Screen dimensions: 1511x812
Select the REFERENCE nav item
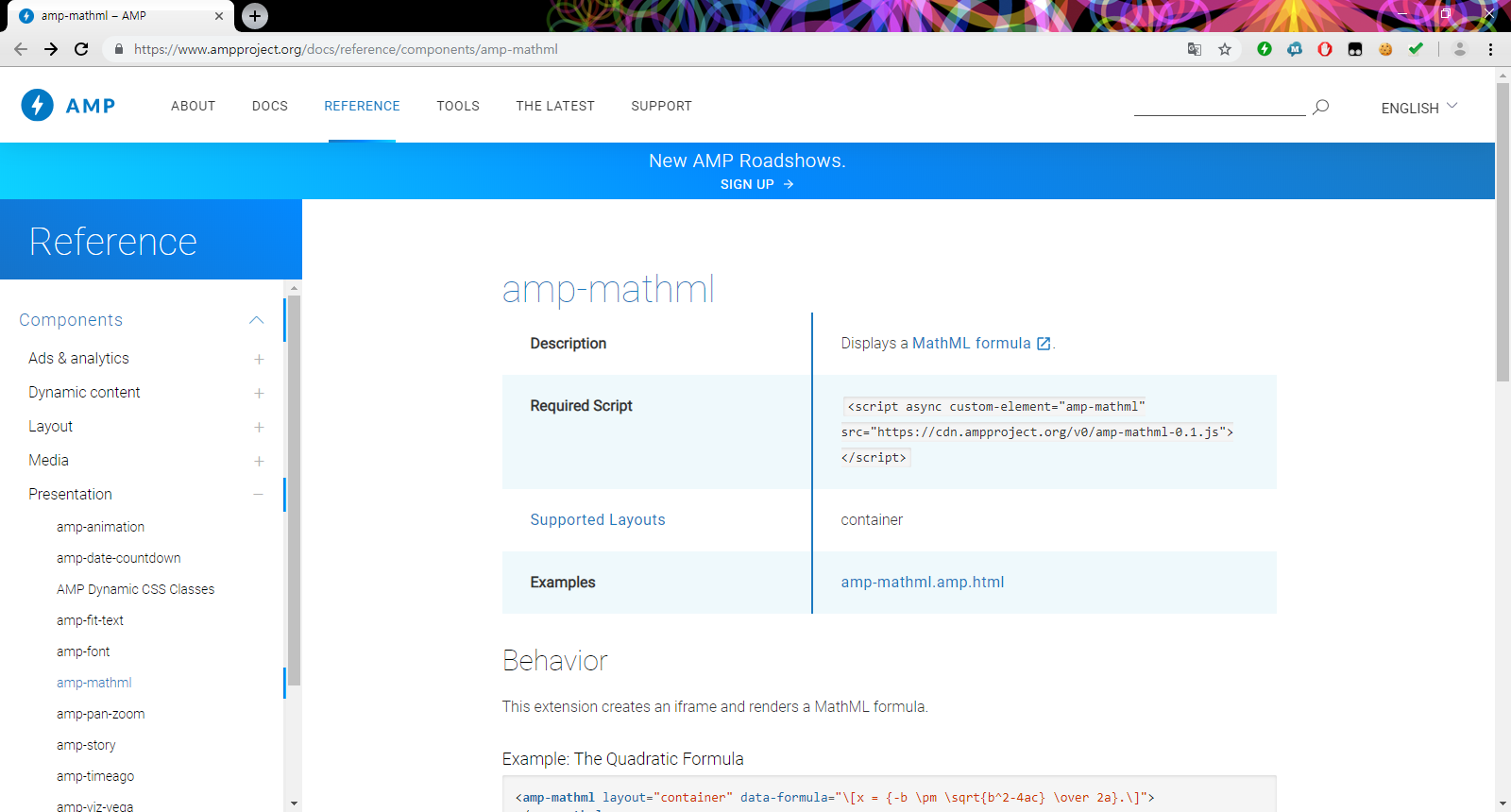point(362,106)
